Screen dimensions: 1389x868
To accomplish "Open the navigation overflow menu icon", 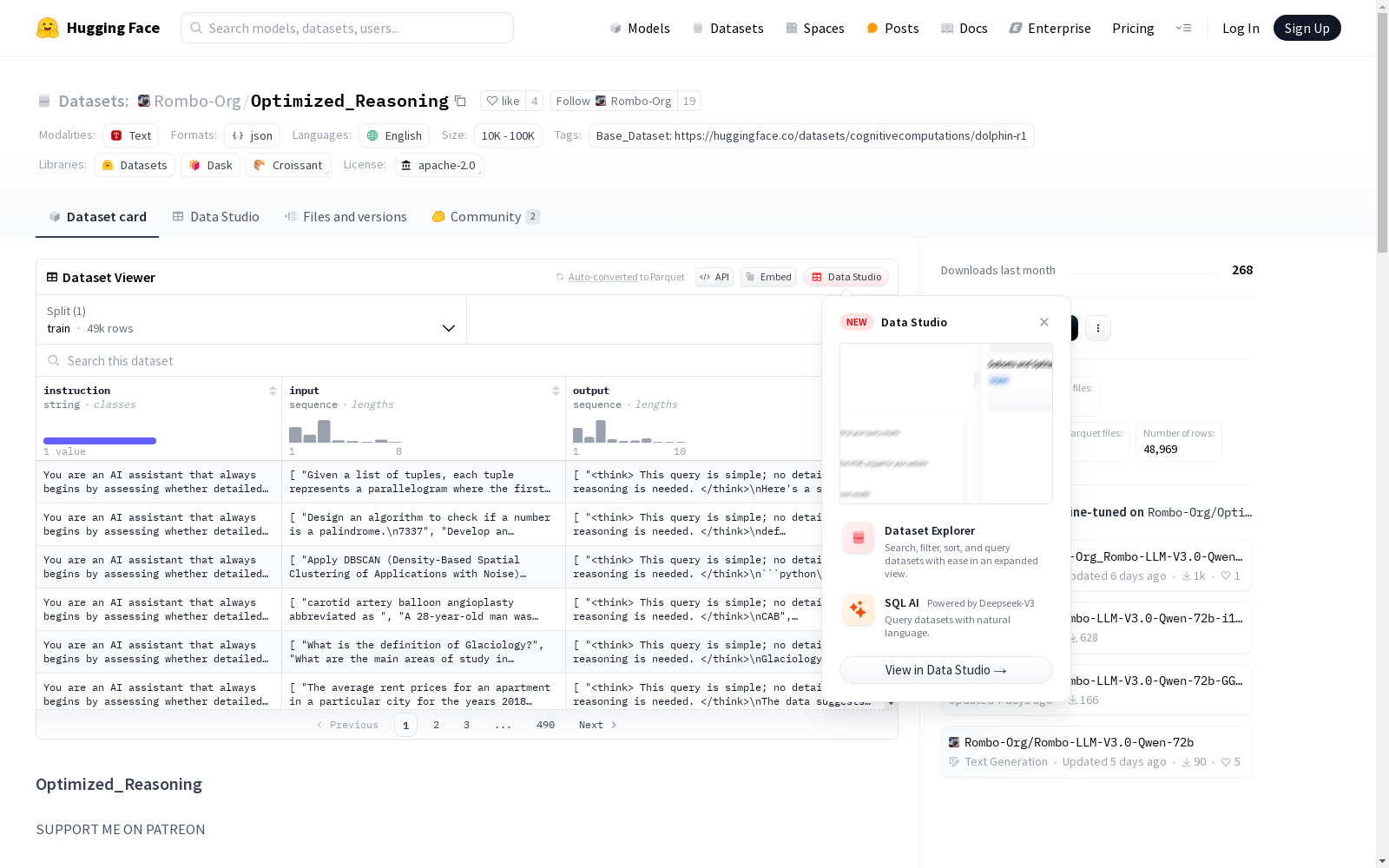I will [x=1183, y=28].
